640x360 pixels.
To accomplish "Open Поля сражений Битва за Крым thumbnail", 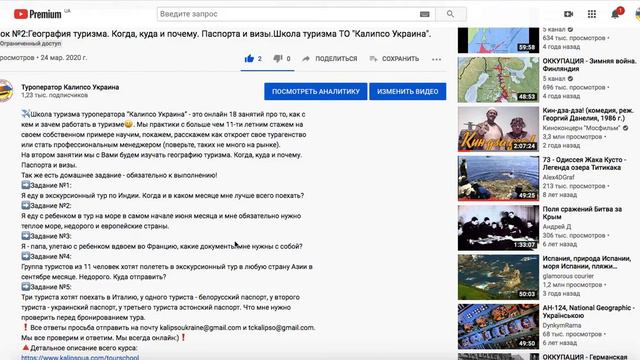I will click(x=498, y=227).
